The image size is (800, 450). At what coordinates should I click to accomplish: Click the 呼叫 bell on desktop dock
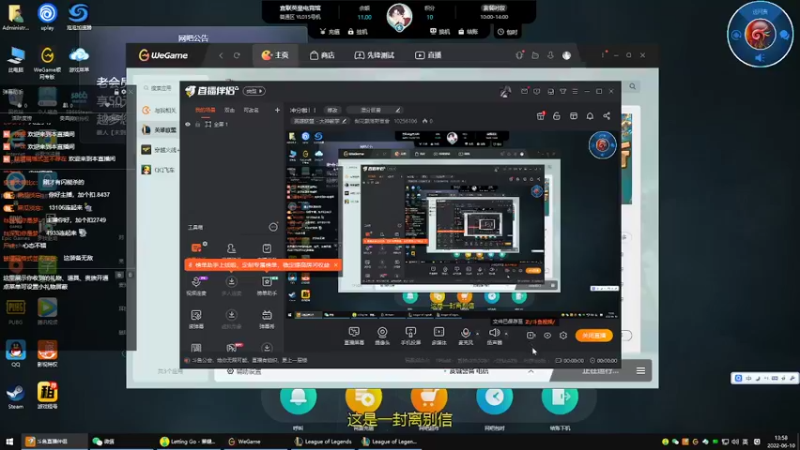point(298,398)
